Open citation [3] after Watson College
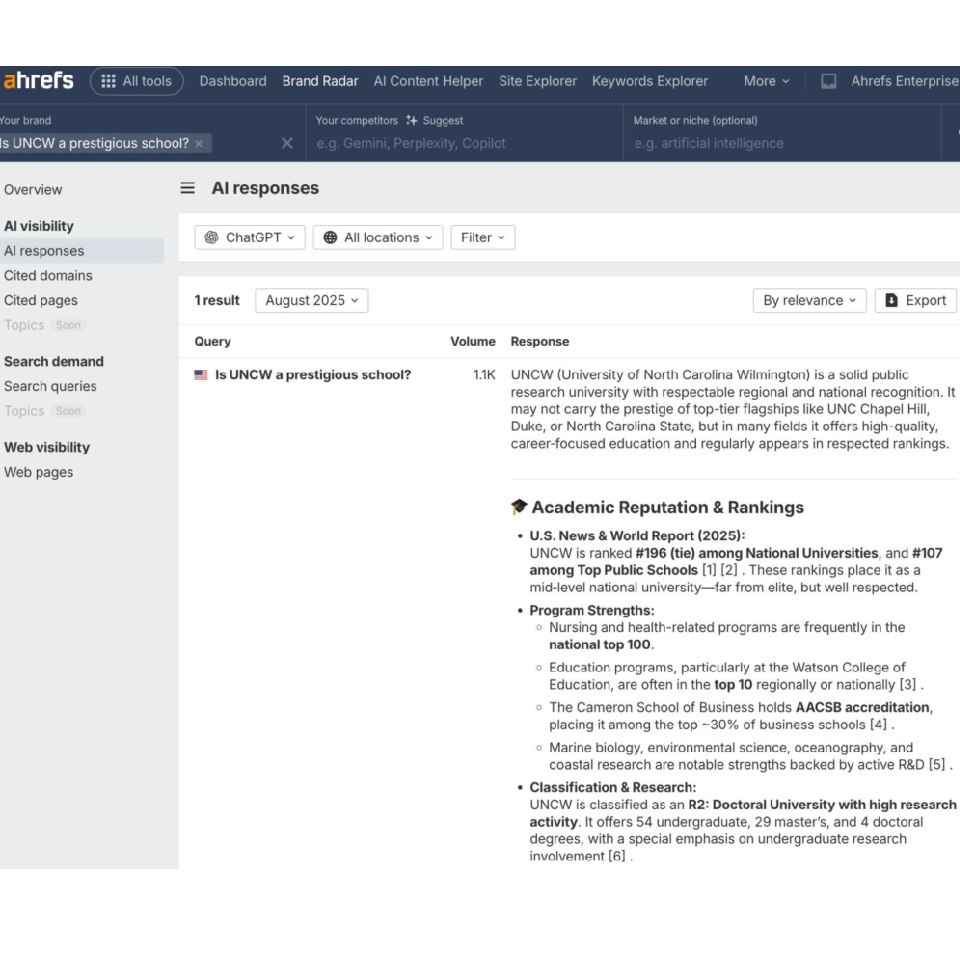 [908, 684]
